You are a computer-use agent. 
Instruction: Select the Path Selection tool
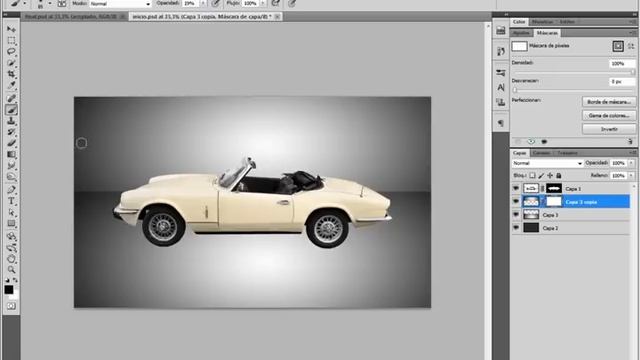[x=11, y=213]
